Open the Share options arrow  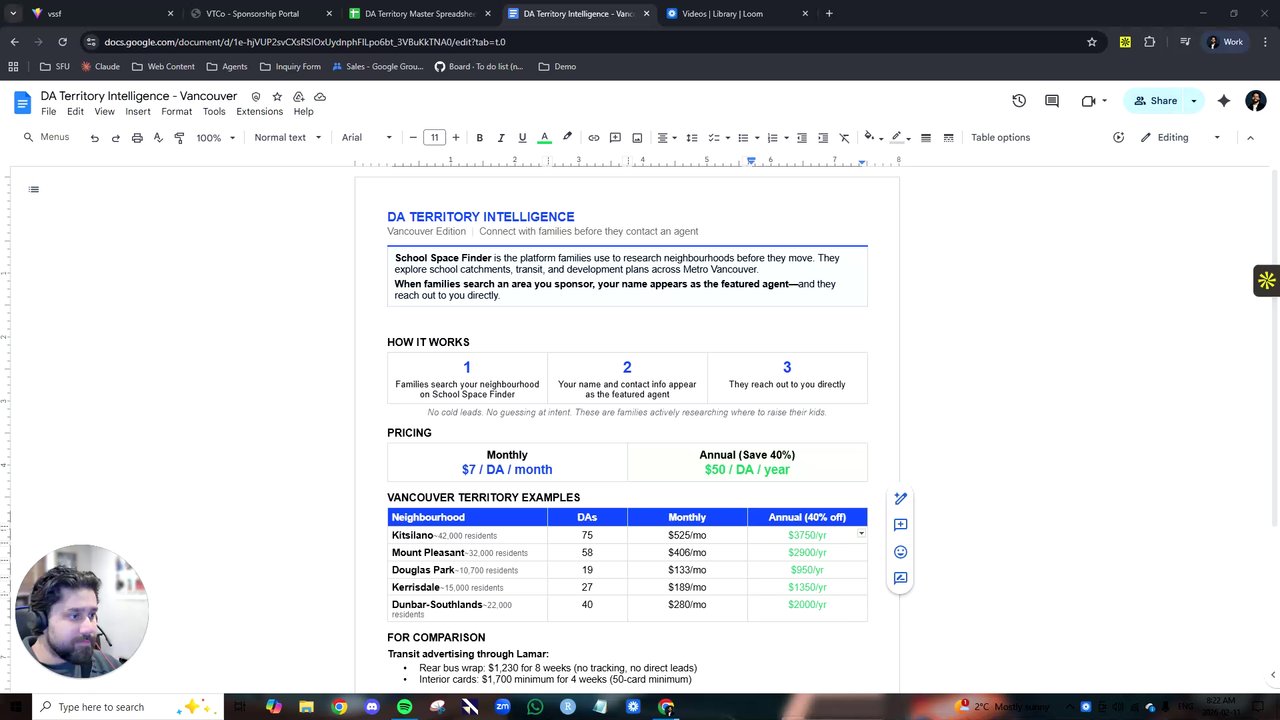point(1194,101)
